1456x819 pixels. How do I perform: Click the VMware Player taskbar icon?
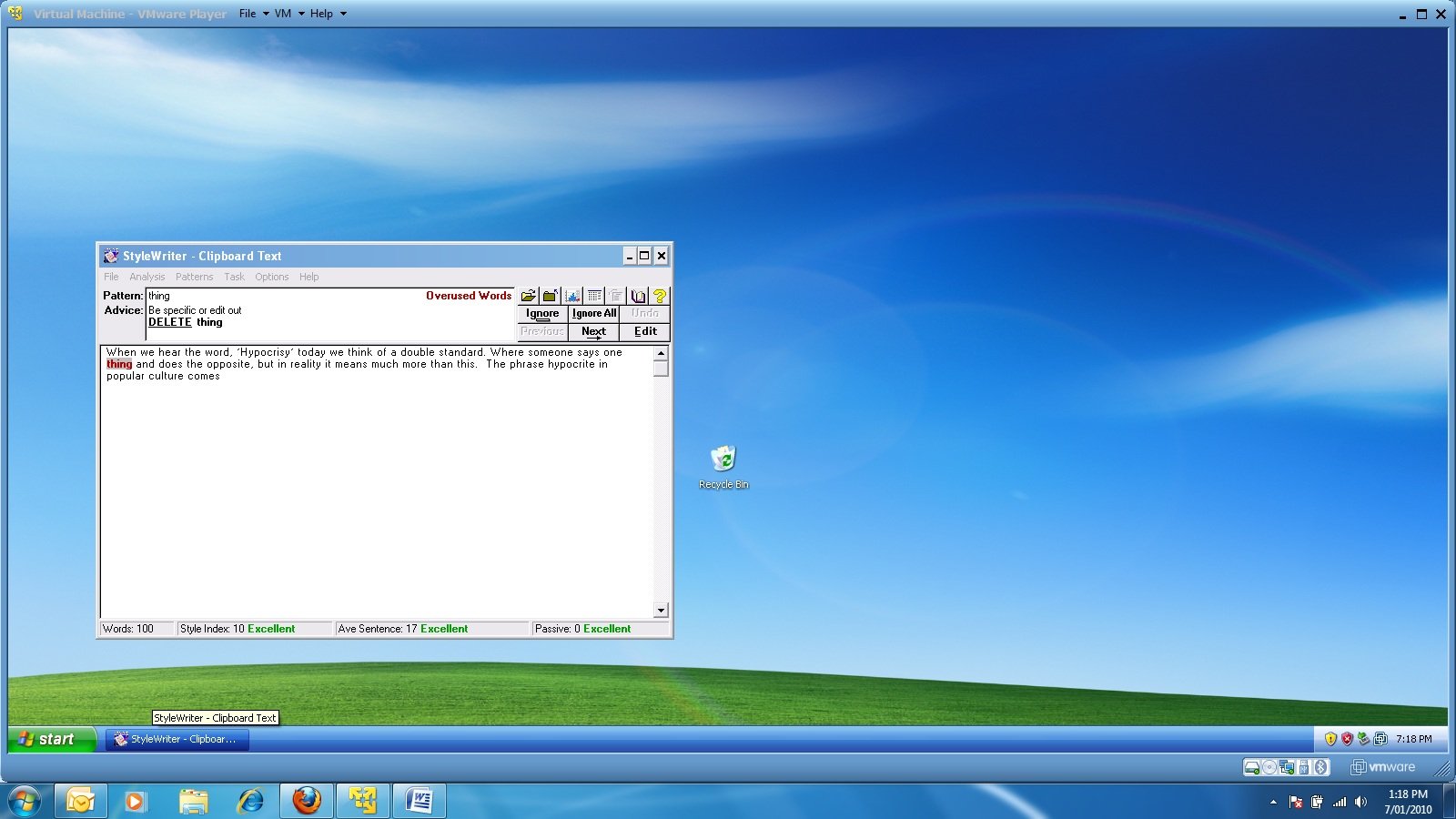pos(363,802)
